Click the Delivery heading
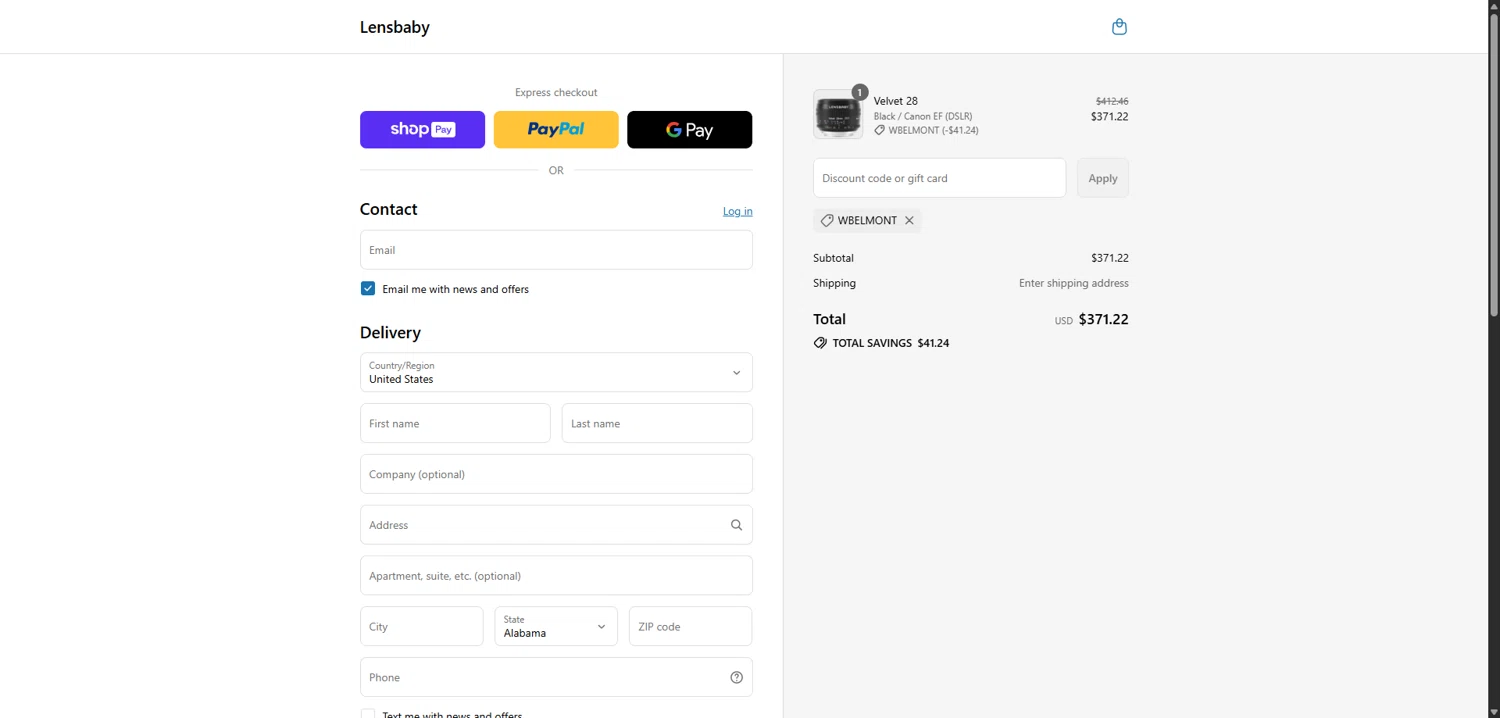The height and width of the screenshot is (718, 1500). click(390, 332)
